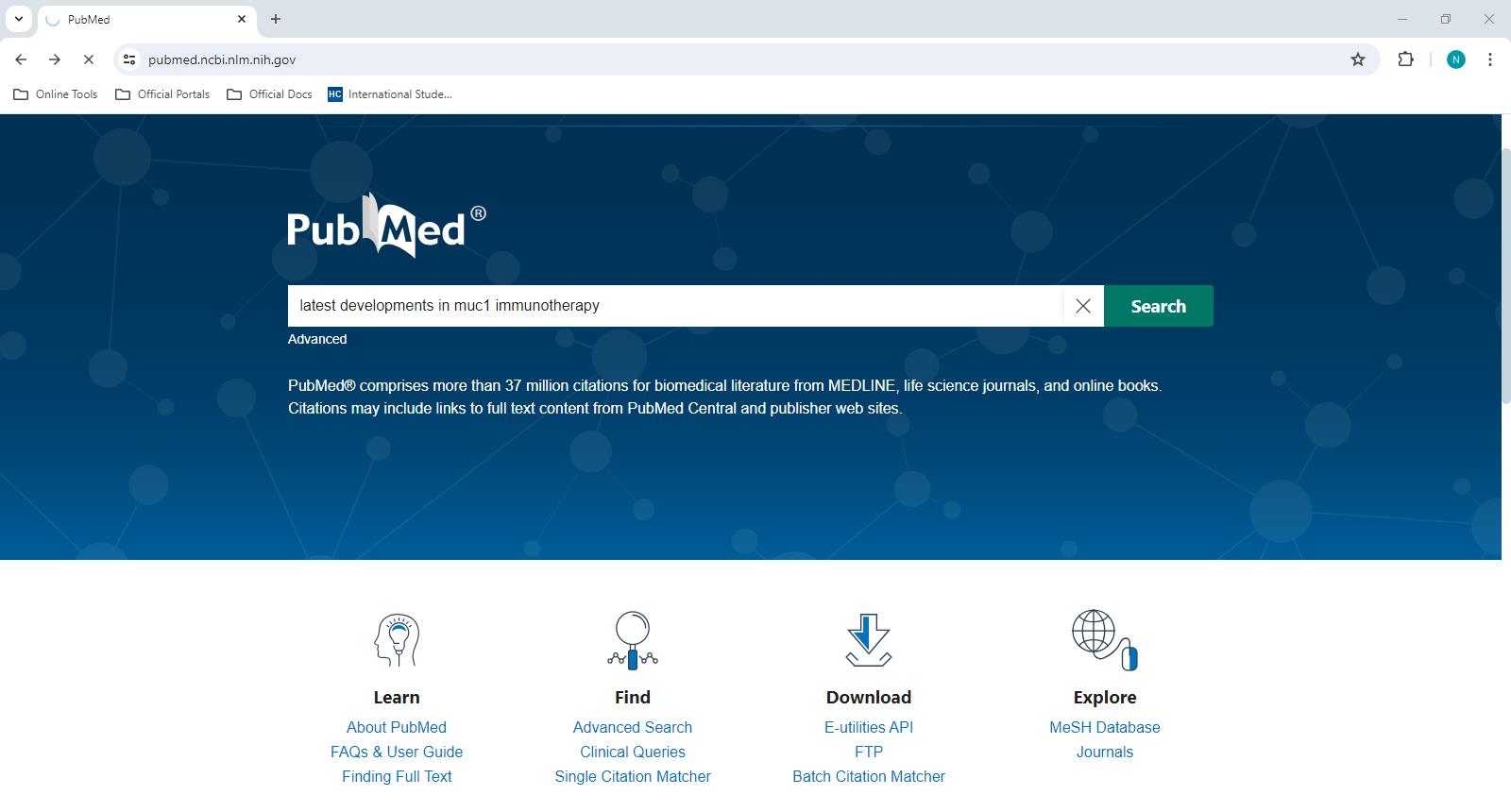Screen dimensions: 1511x812
Task: Open the tab search dropdown arrow
Action: 19,19
